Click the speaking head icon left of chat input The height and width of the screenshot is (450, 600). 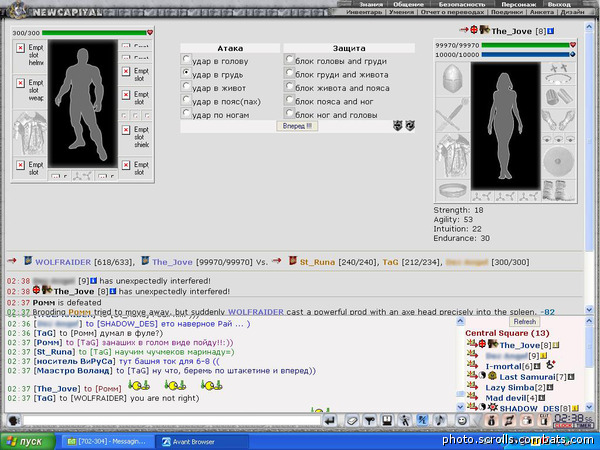click(14, 421)
